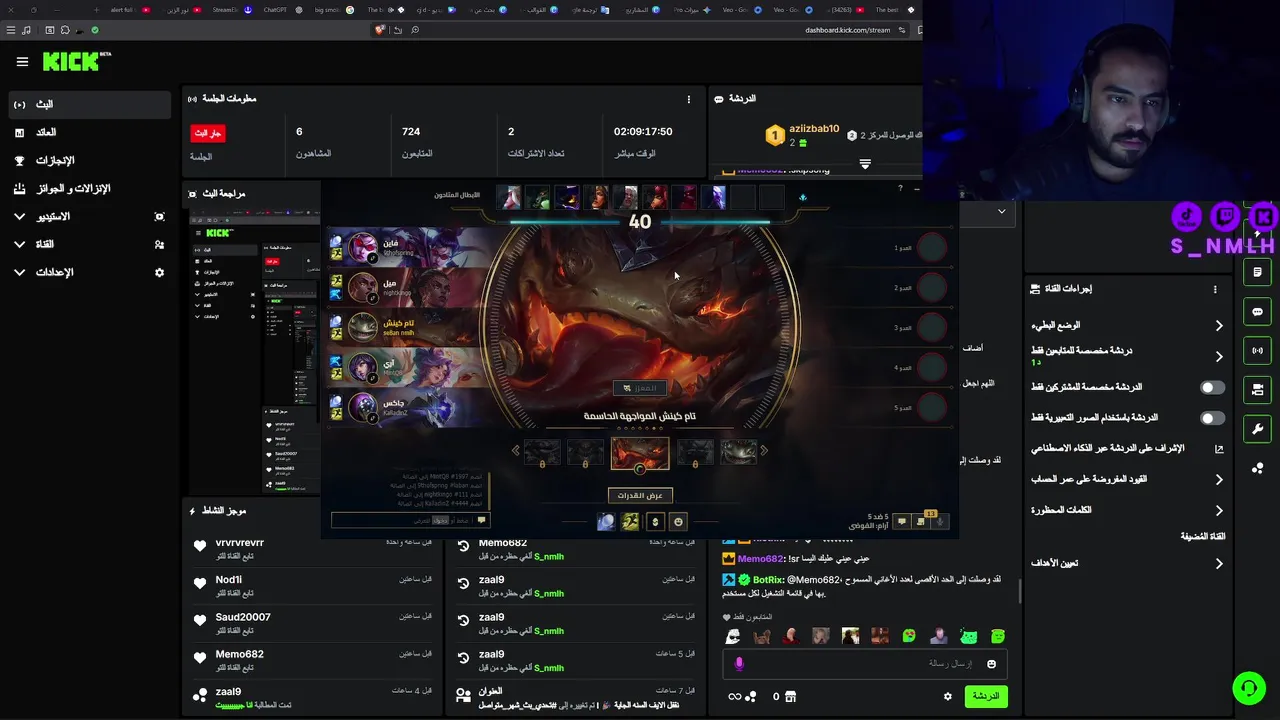Click the chat bubble icon in the right sidebar
This screenshot has width=1280, height=720.
pos(1257,312)
